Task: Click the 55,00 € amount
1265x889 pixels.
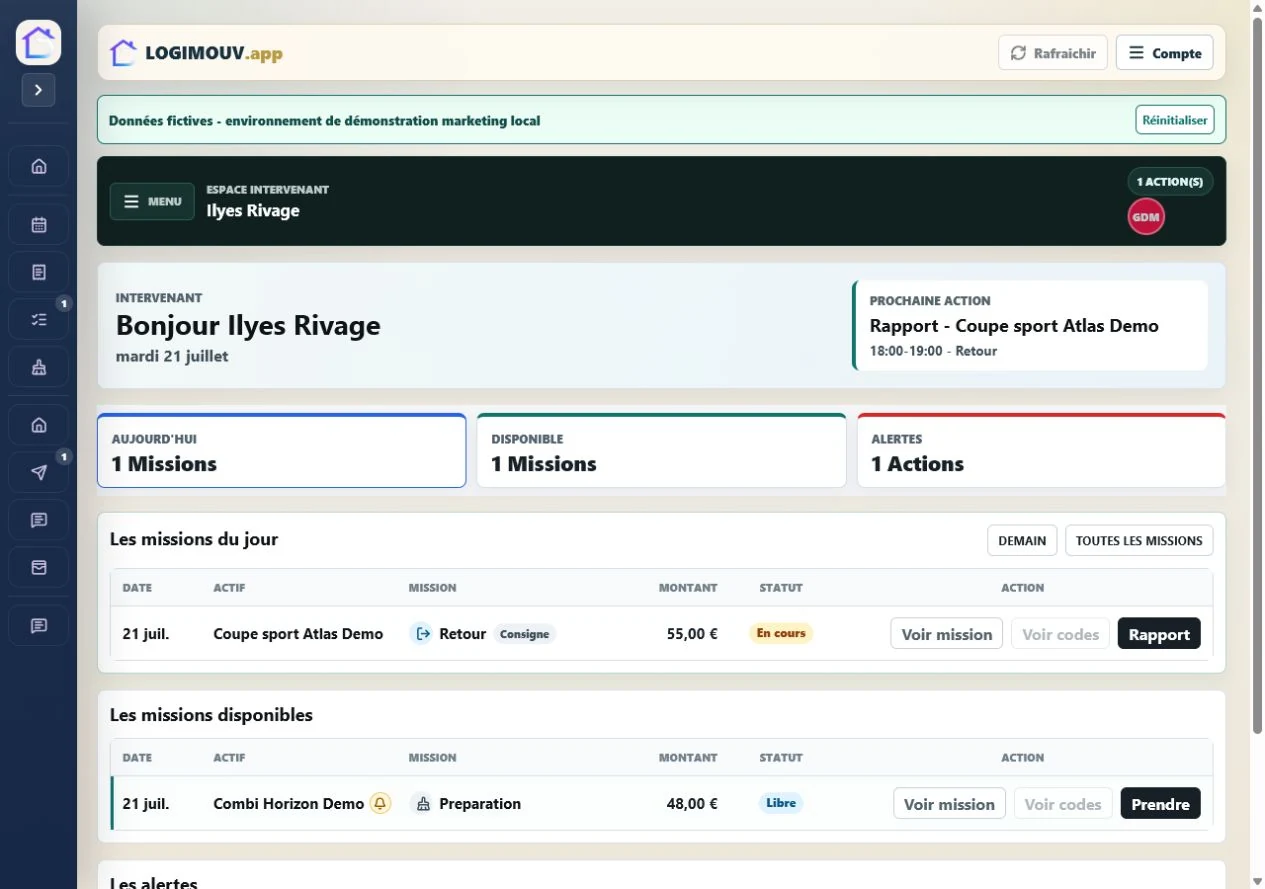Action: click(692, 634)
